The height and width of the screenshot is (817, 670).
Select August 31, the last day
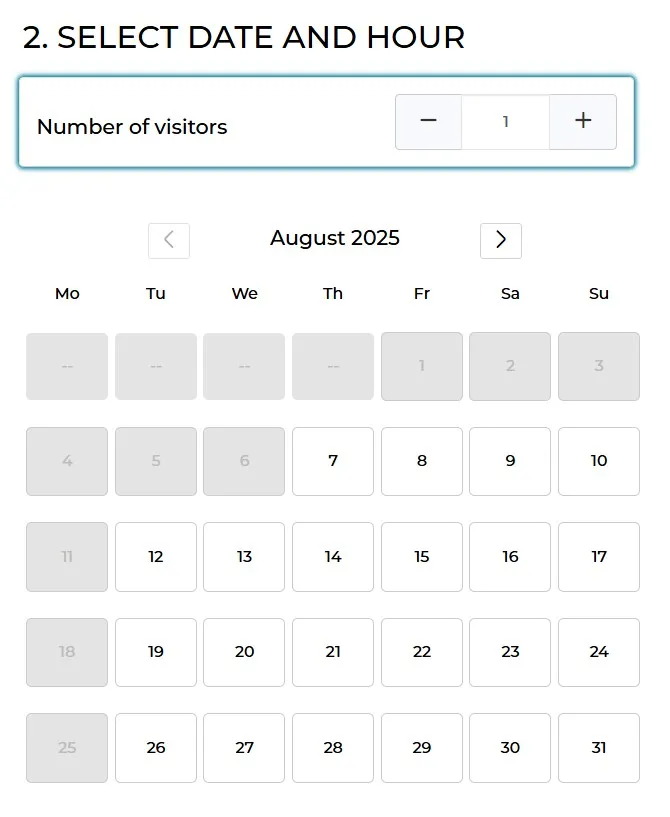coord(599,748)
